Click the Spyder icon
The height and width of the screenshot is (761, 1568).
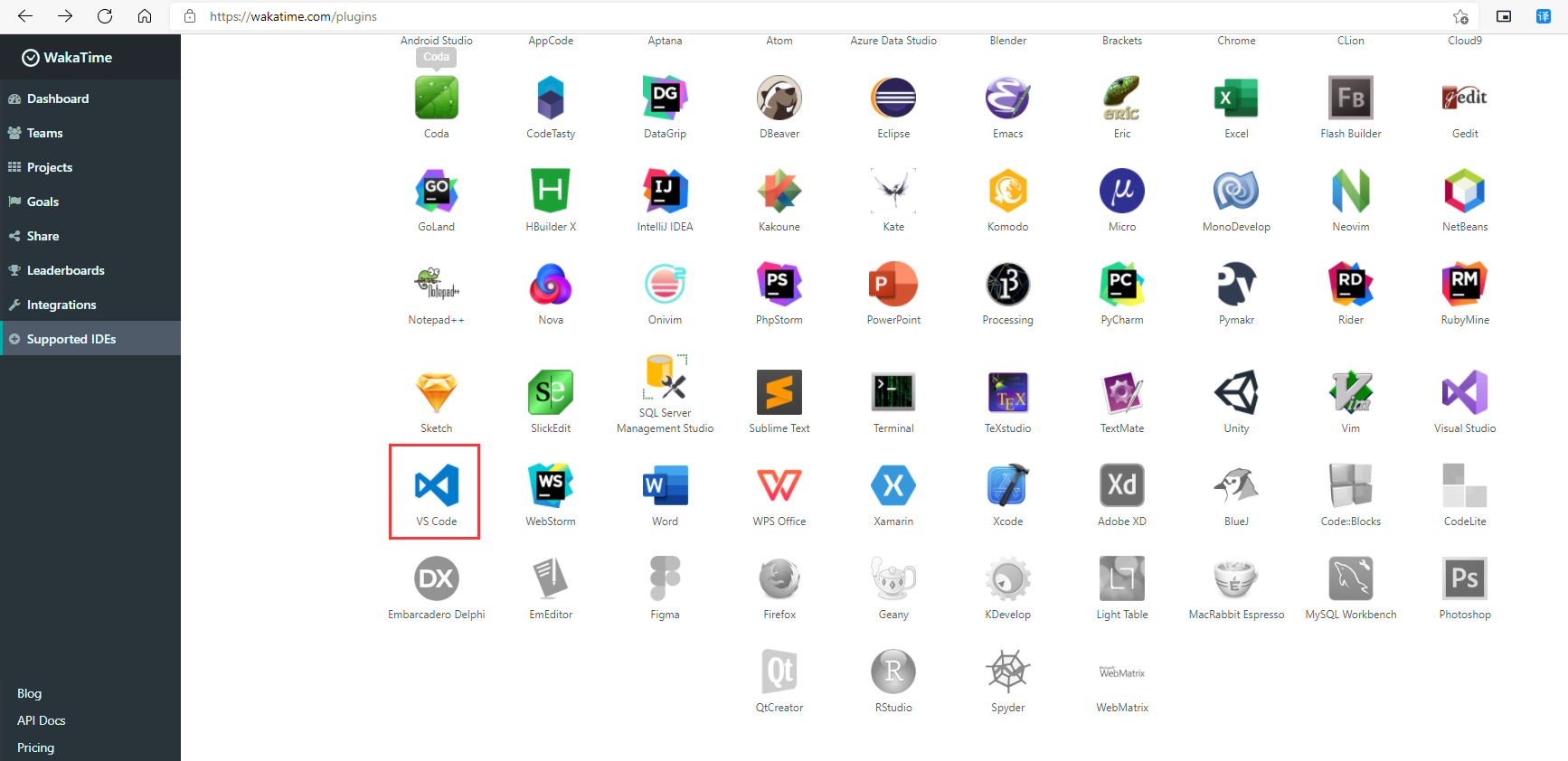[1007, 672]
